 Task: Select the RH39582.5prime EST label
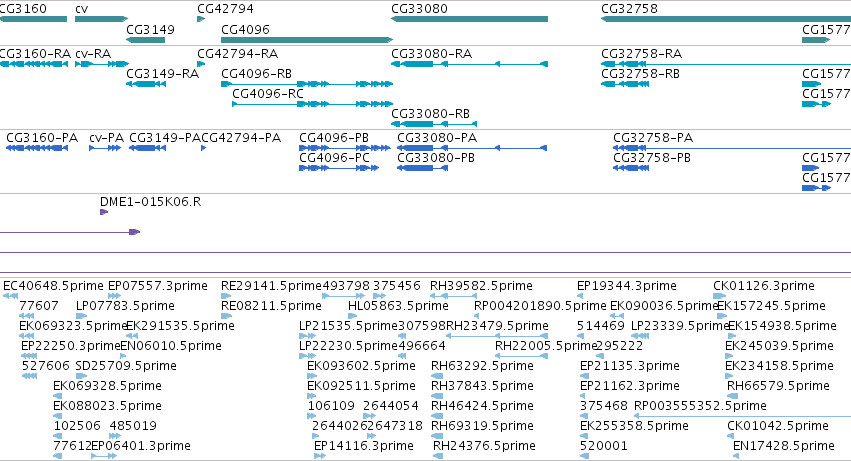(481, 286)
